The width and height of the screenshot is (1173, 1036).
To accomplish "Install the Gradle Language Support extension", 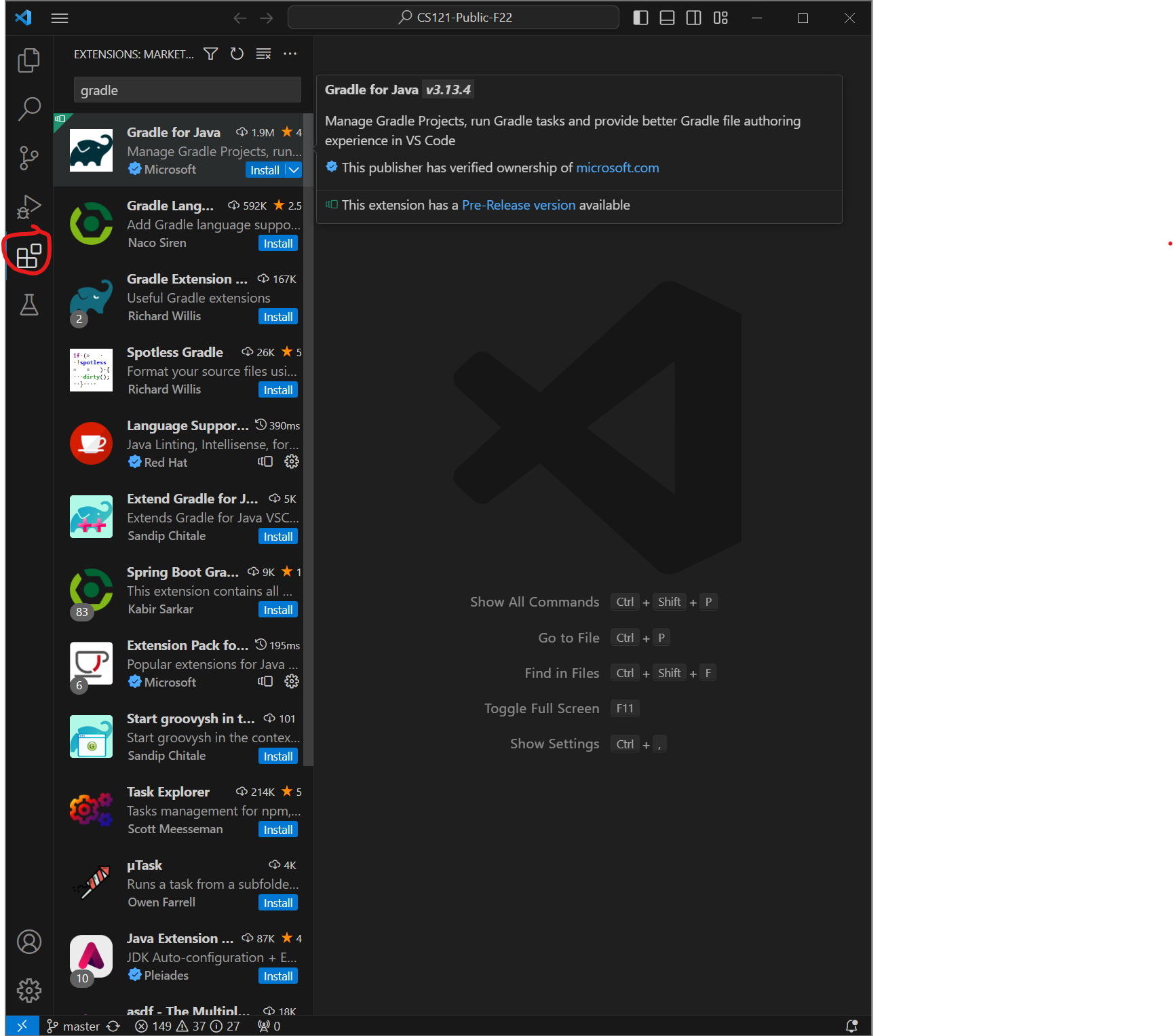I will (x=278, y=244).
